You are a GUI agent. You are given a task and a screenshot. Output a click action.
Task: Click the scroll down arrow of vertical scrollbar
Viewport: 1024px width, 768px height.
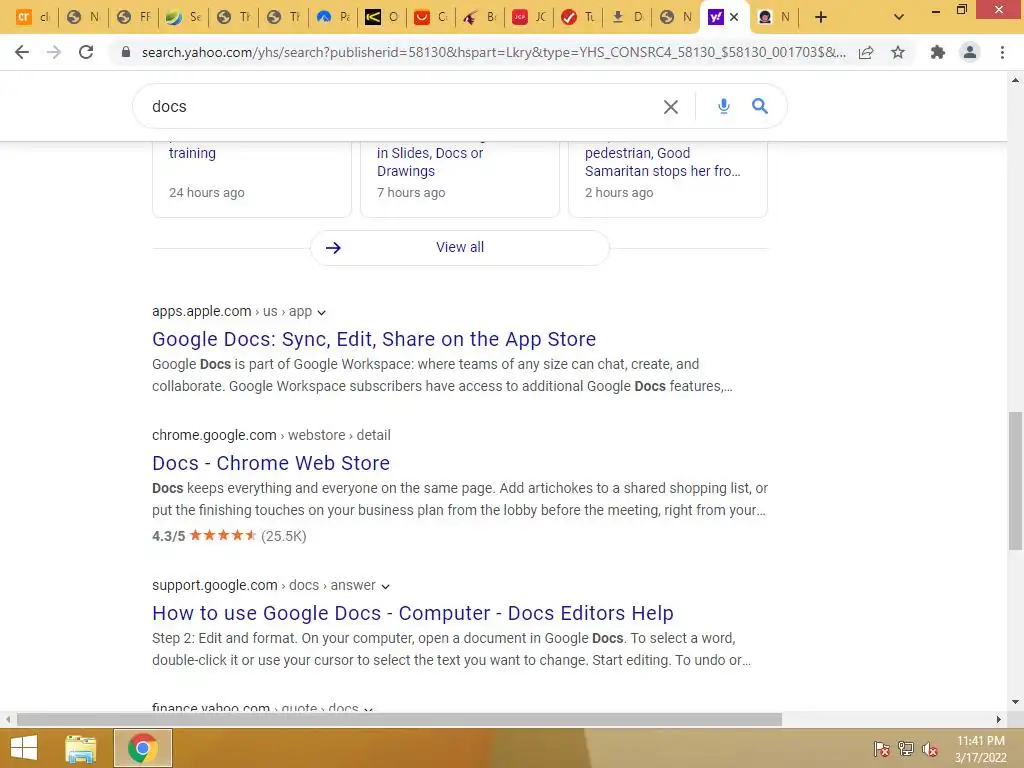(1015, 703)
